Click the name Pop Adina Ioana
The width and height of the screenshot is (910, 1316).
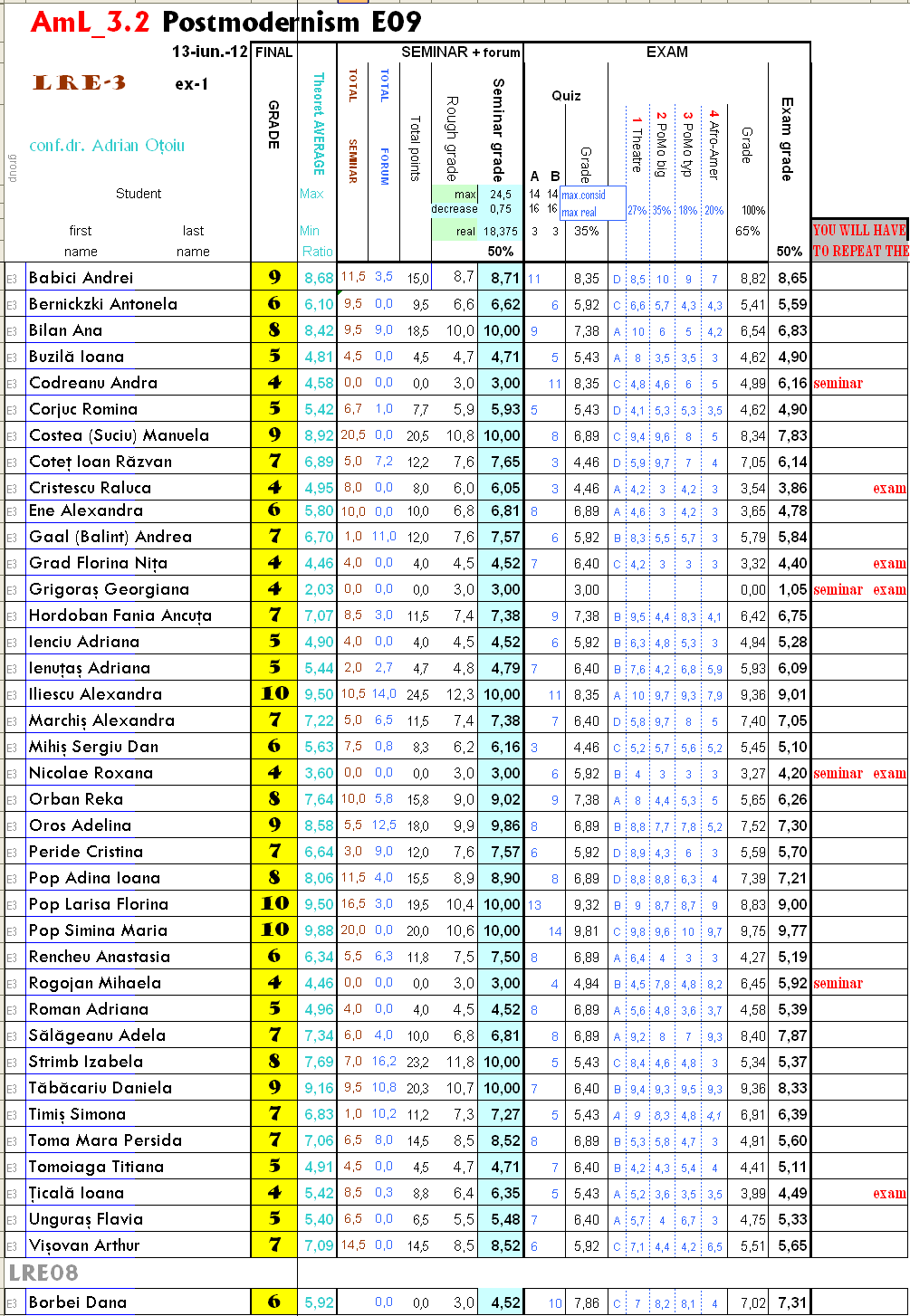point(94,878)
